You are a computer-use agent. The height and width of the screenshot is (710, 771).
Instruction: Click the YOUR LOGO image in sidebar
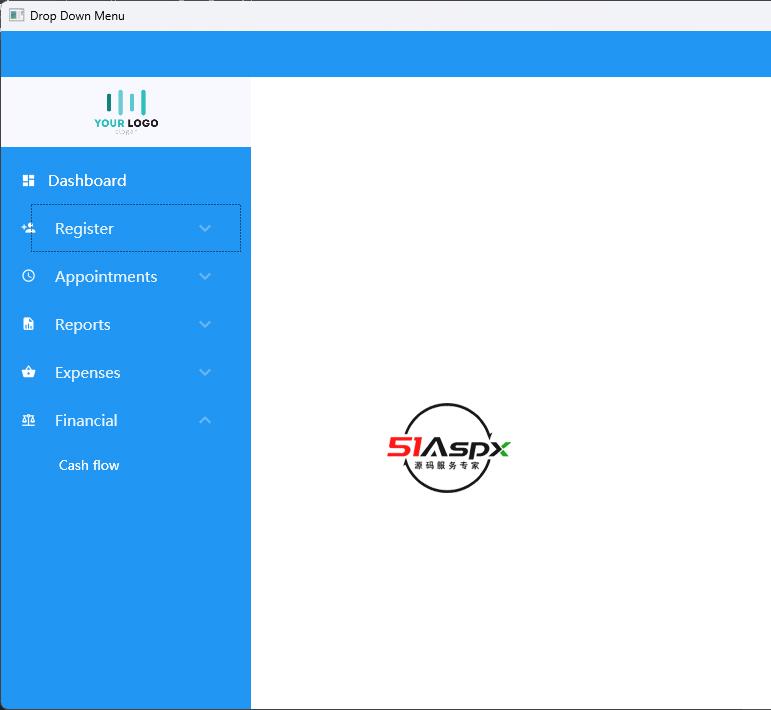coord(126,112)
